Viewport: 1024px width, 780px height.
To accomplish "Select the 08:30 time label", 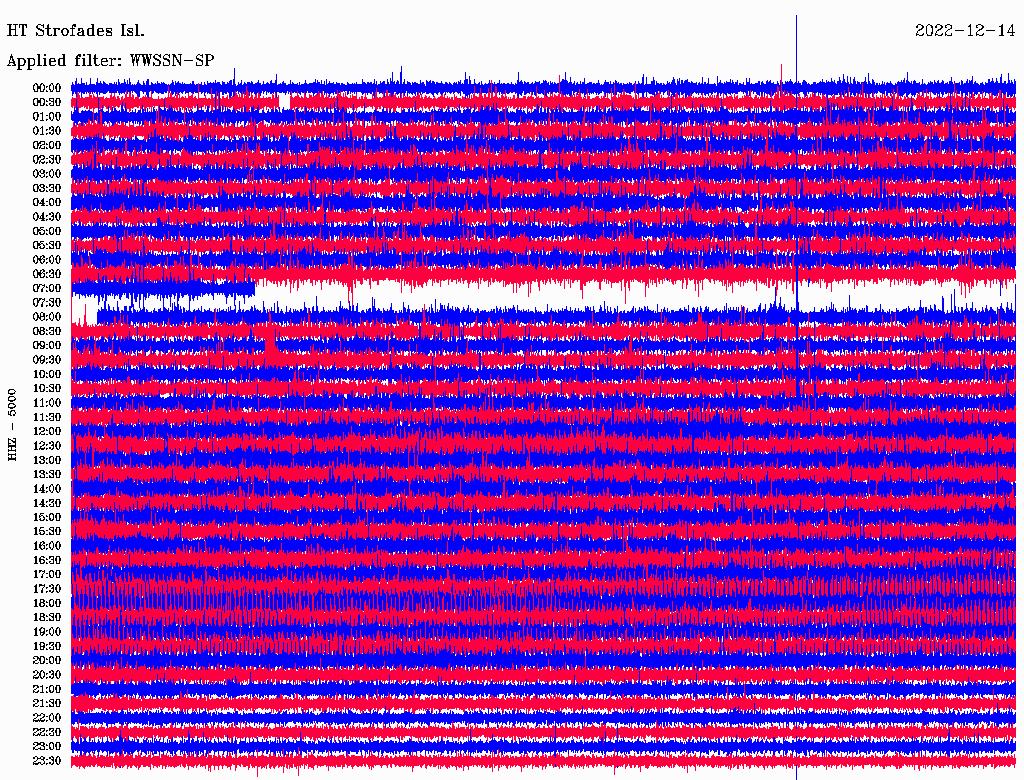I will click(x=47, y=331).
